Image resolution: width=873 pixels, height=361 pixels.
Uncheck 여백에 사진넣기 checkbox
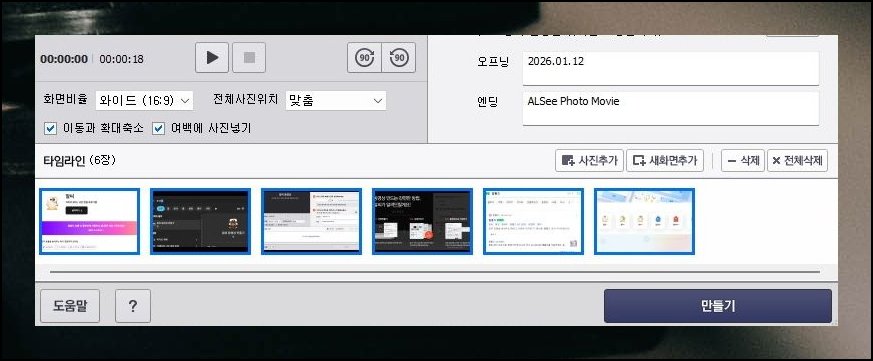tap(159, 129)
